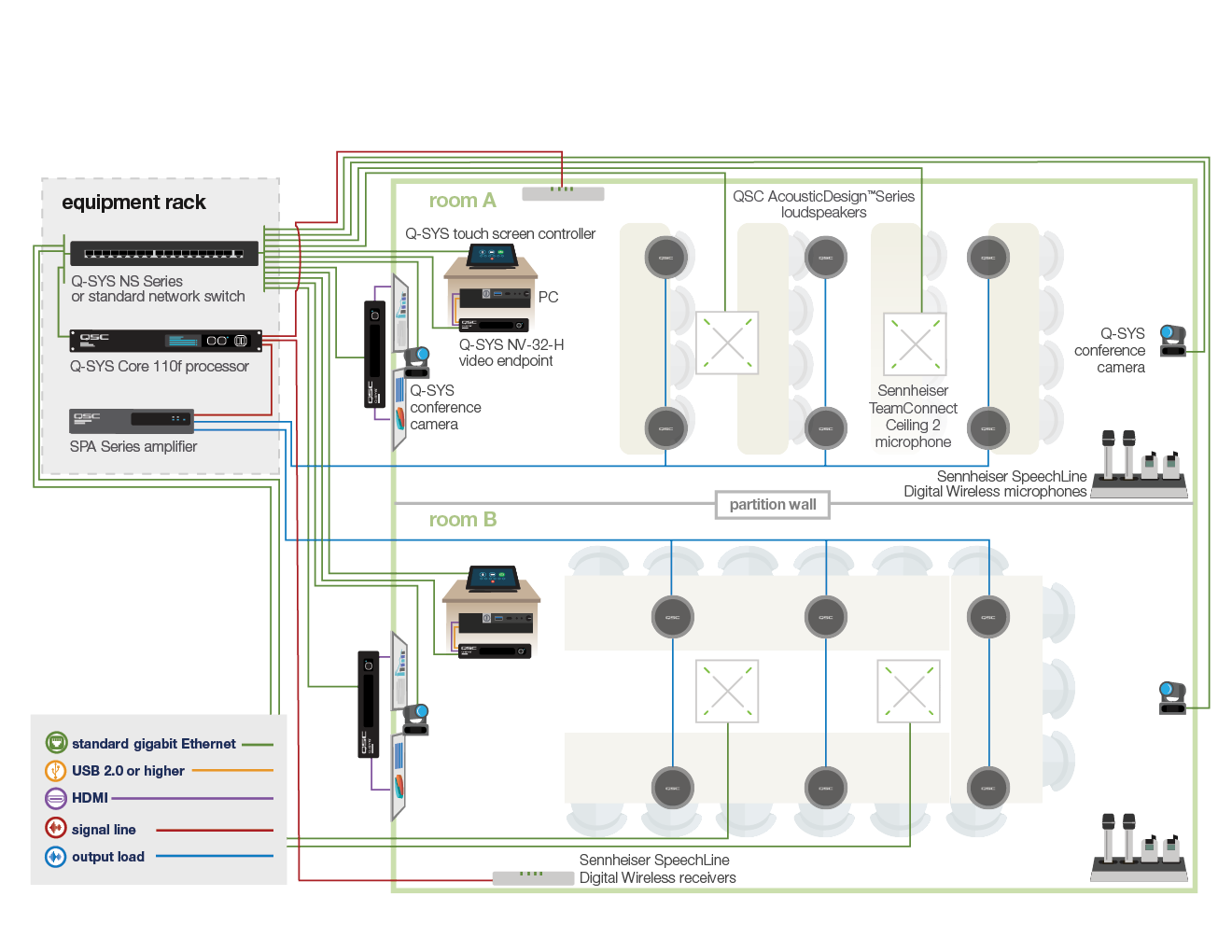
Task: Select room B right ceiling microphone tile
Action: pyautogui.click(x=909, y=692)
